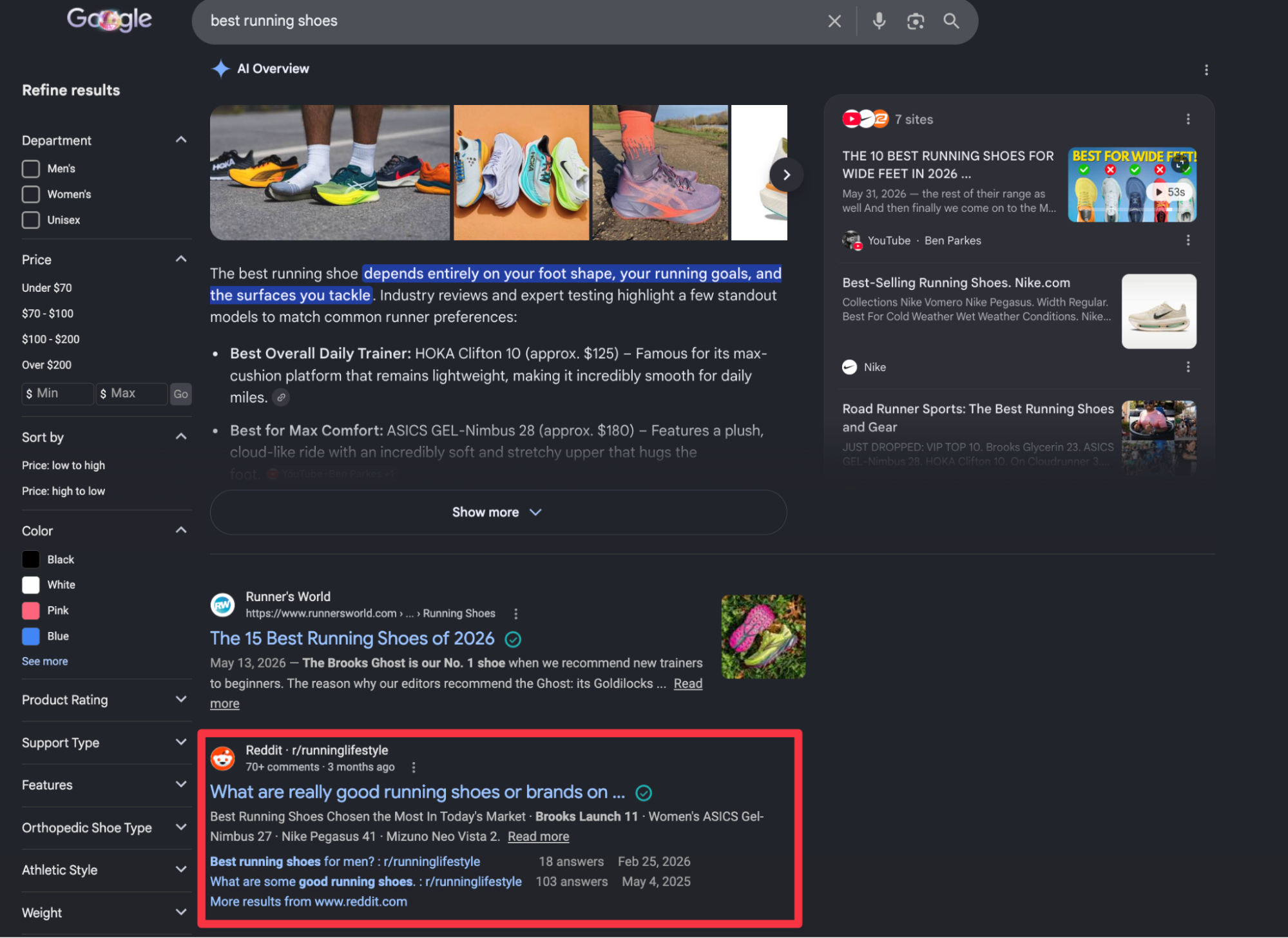Viewport: 1288px width, 938px height.
Task: Click More results from www.reddit.com
Action: point(309,902)
